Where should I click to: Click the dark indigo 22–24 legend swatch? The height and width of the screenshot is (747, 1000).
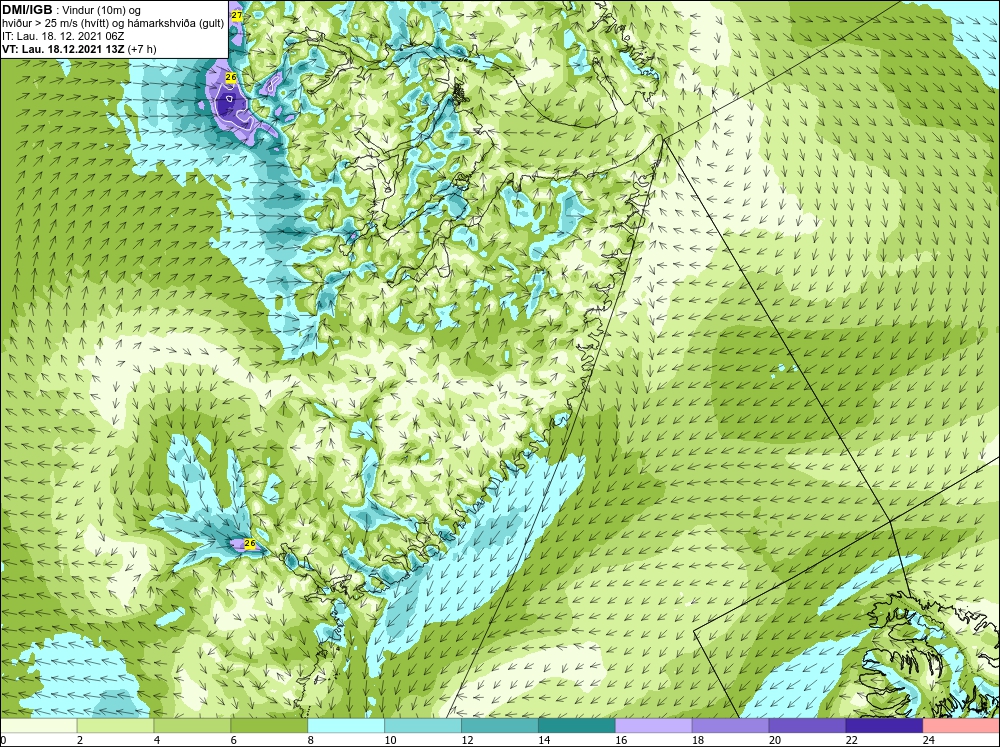tap(884, 726)
